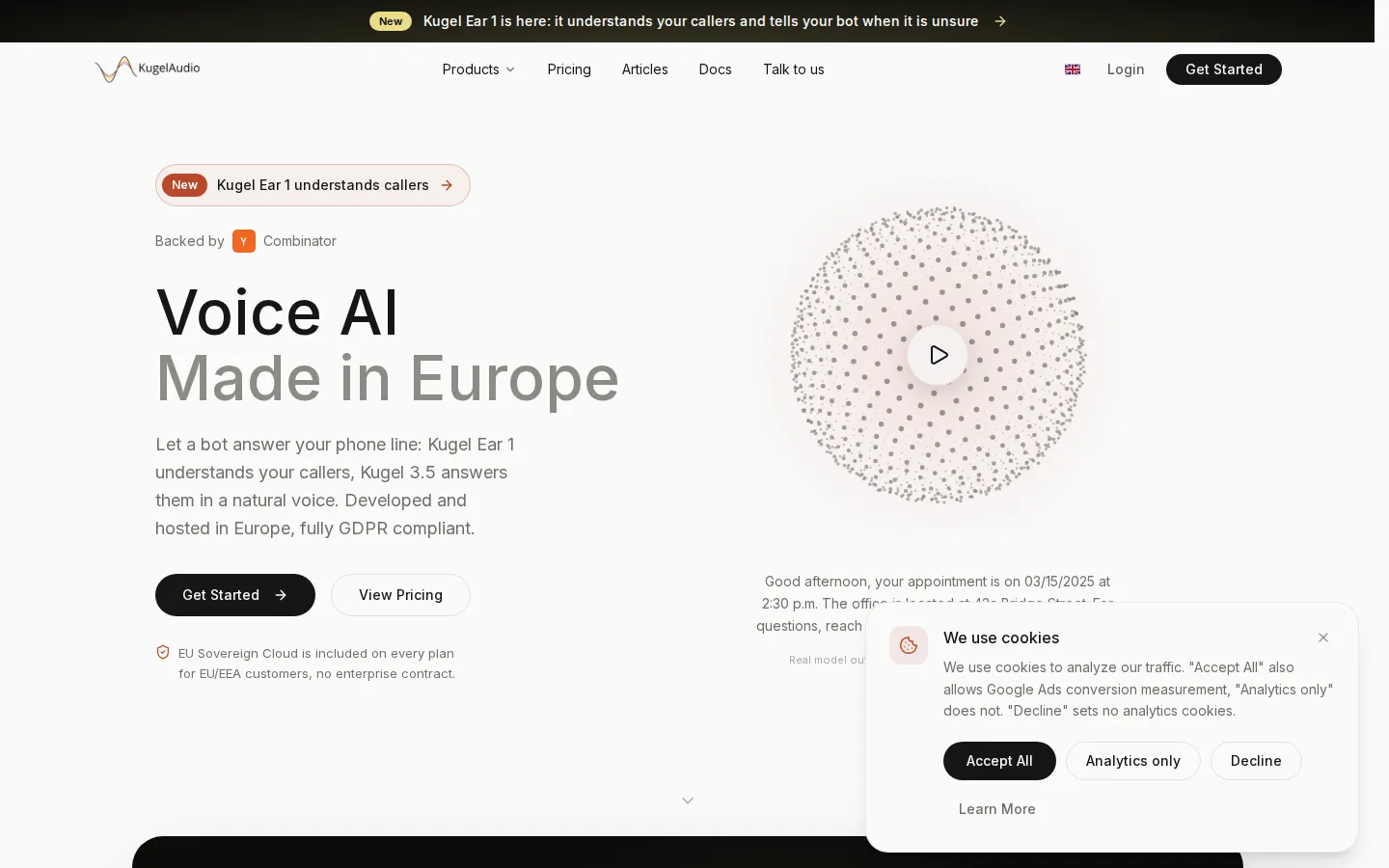1389x868 pixels.
Task: Click Get Started in the header
Action: click(x=1224, y=69)
